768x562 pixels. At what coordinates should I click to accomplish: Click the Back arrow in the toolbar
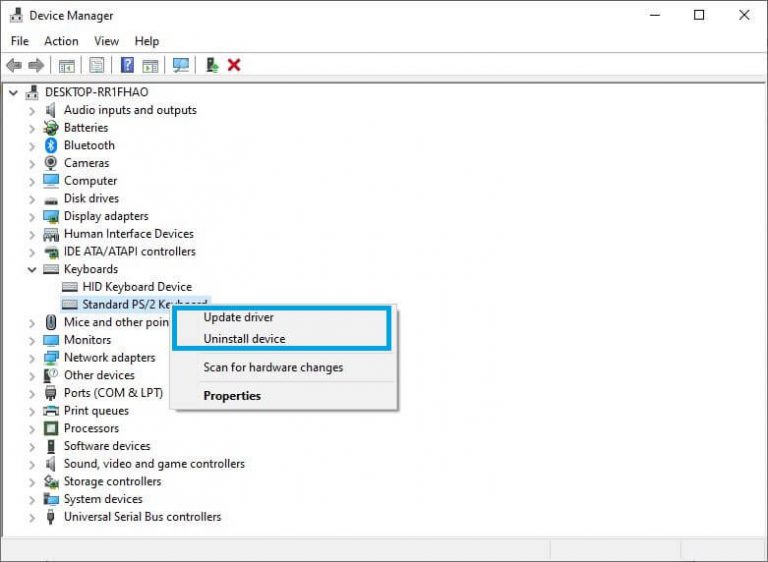coord(14,65)
